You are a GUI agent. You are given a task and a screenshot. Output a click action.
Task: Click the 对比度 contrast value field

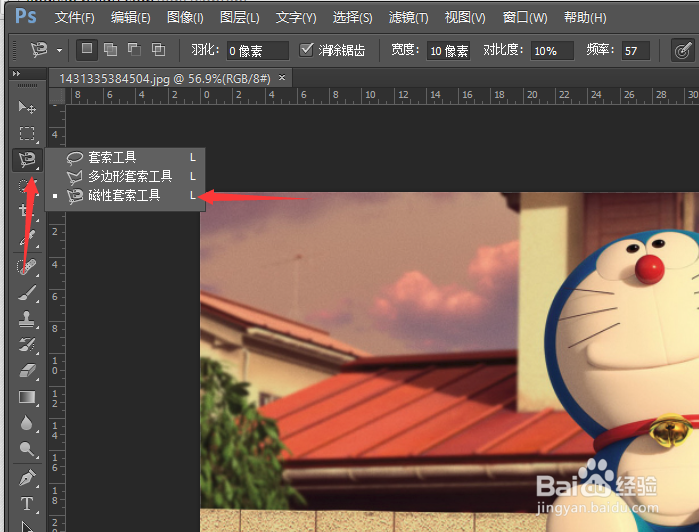[x=552, y=50]
